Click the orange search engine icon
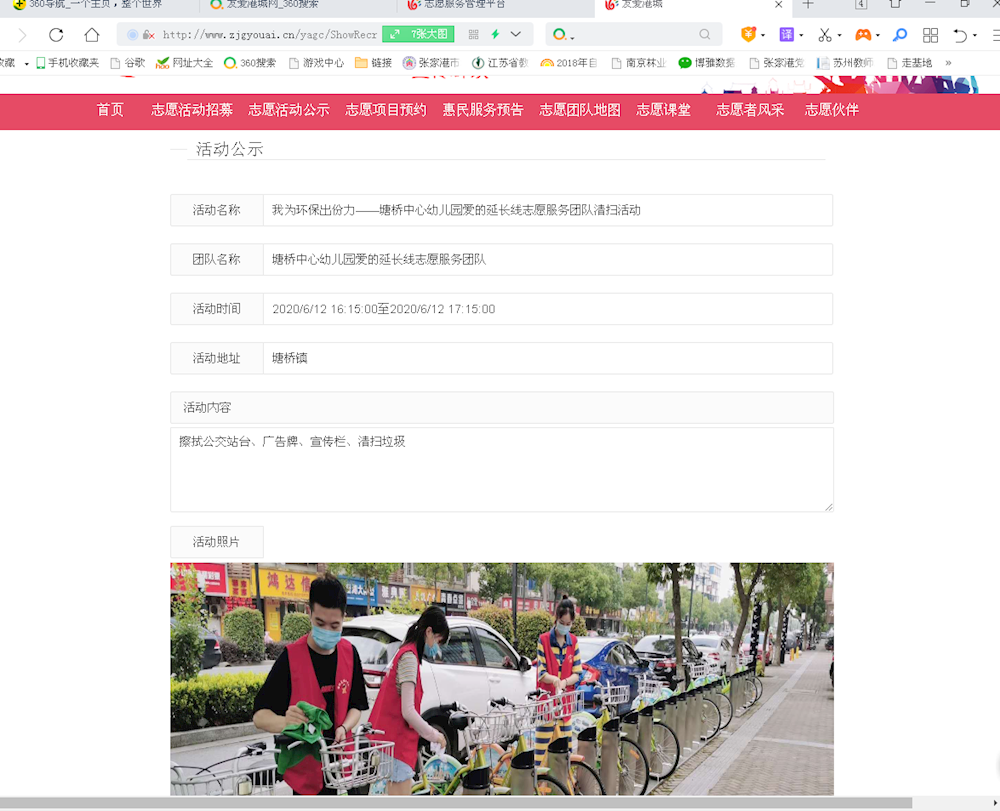Viewport: 1000px width, 811px height. 559,34
